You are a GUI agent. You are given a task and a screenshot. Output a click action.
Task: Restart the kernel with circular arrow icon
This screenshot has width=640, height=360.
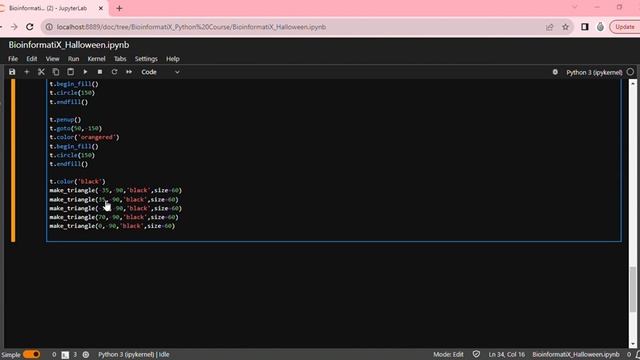pos(114,72)
